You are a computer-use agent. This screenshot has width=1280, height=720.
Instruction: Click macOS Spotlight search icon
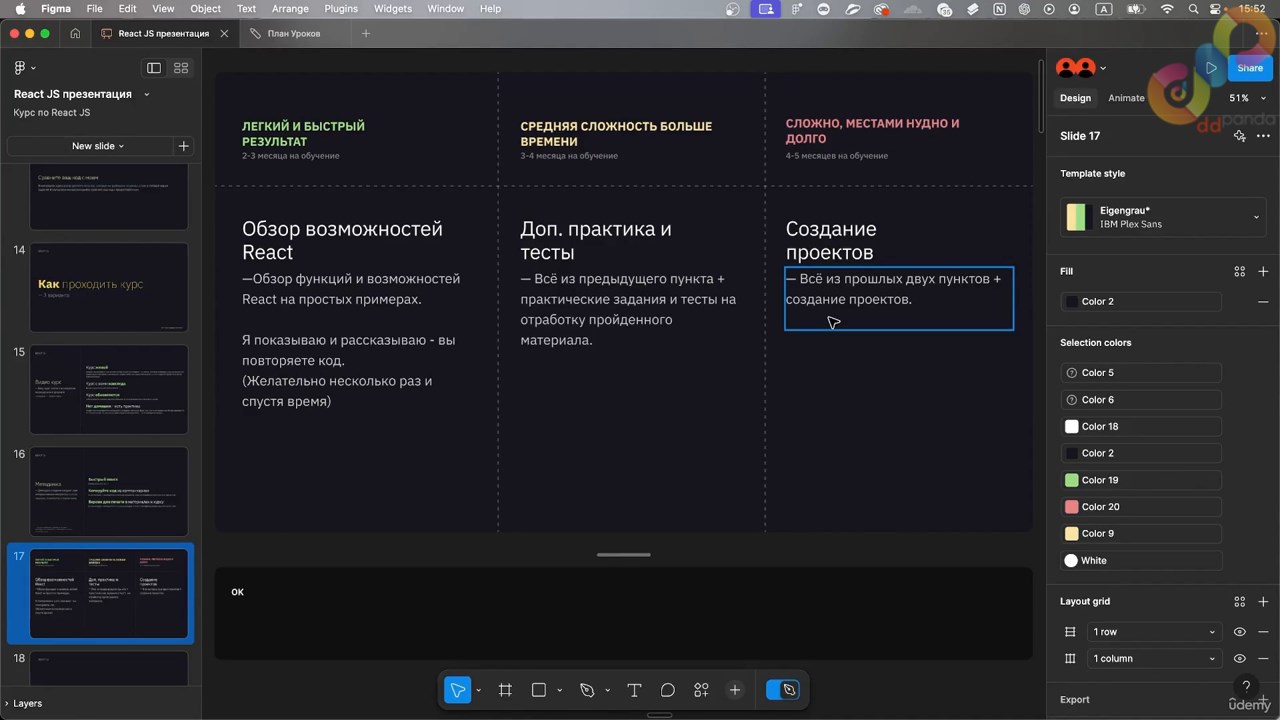coord(1193,8)
